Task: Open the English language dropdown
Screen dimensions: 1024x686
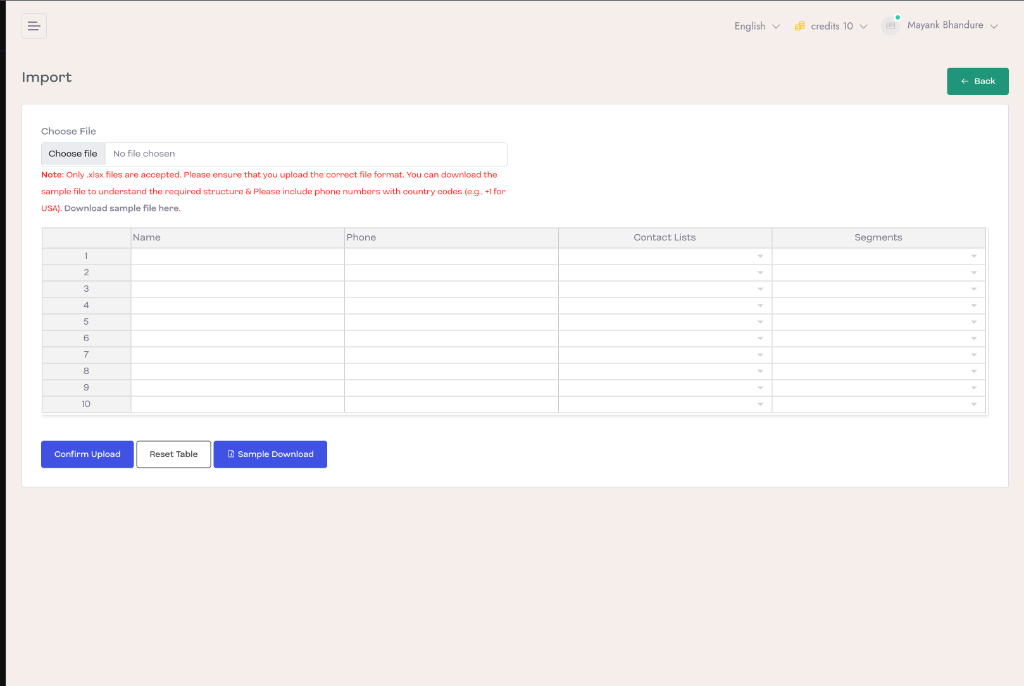Action: [757, 26]
